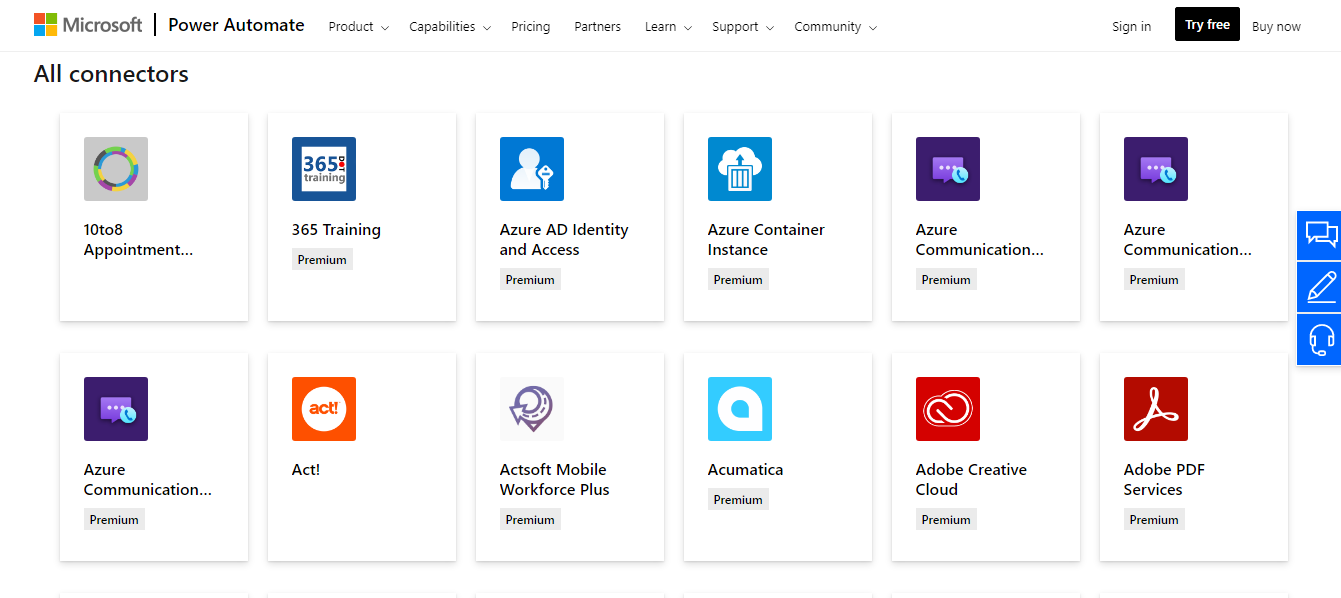This screenshot has height=598, width=1341.
Task: Go to the Pricing menu item
Action: (530, 27)
